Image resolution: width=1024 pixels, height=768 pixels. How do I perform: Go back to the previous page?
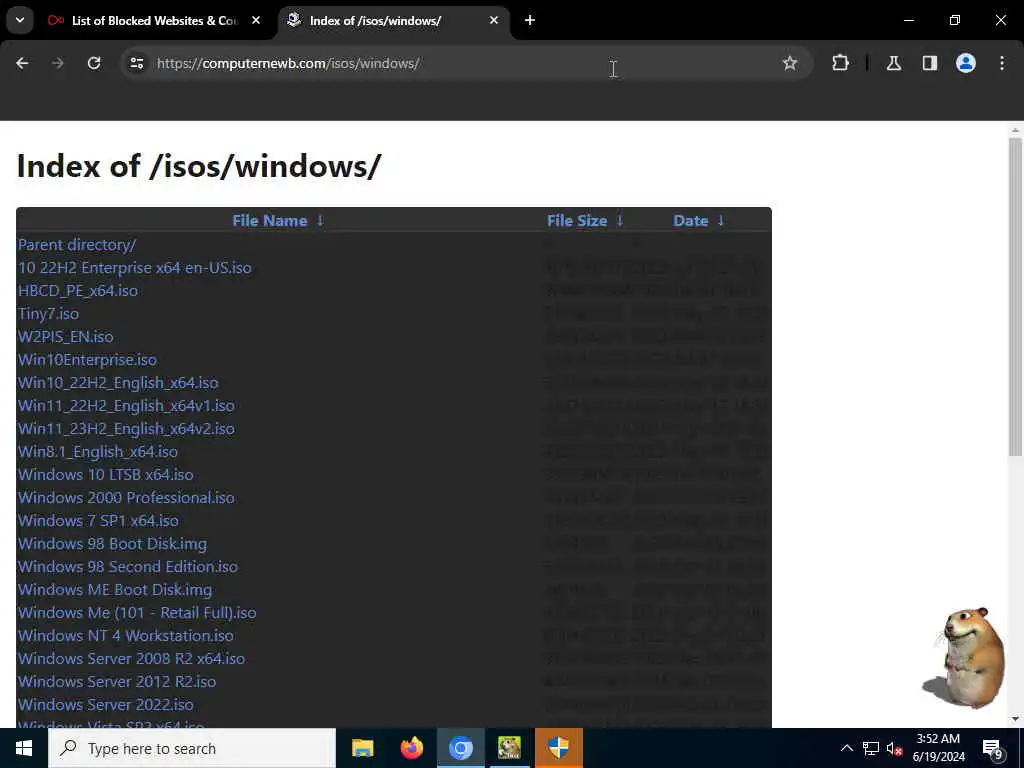22,63
